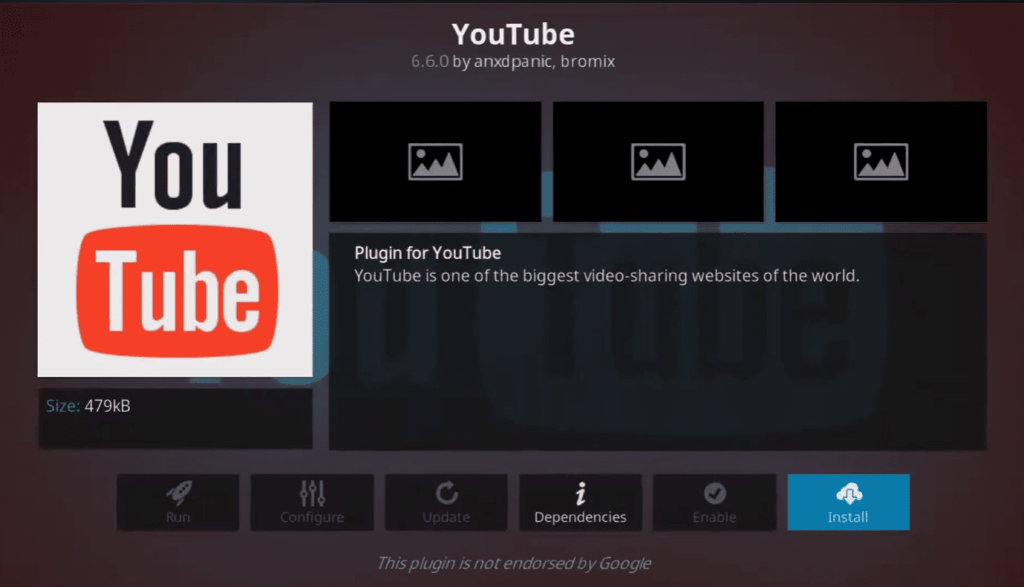Viewport: 1024px width, 587px height.
Task: Open the last screenshot placeholder thumbnail
Action: click(881, 161)
